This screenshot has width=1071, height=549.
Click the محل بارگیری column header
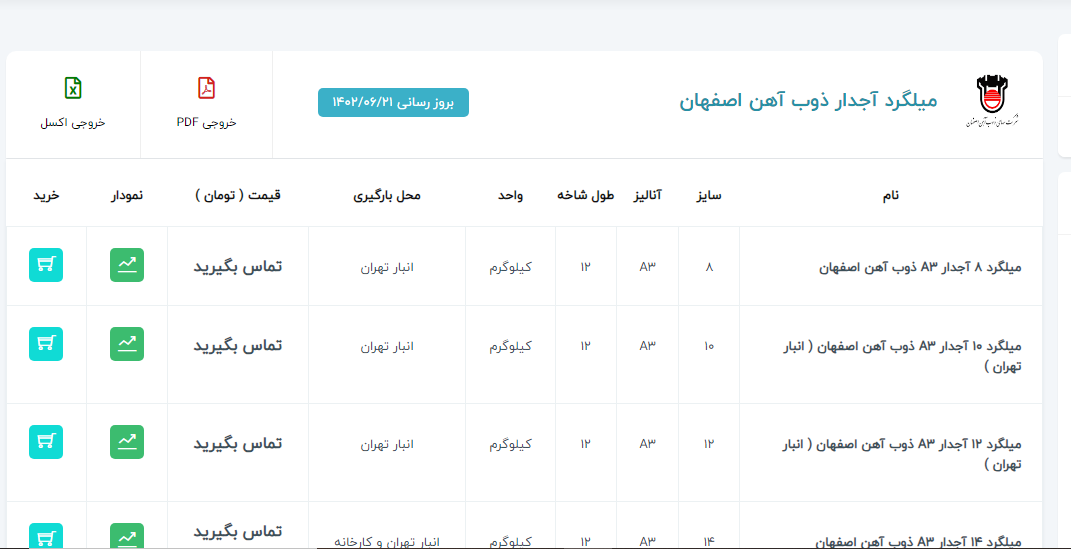click(x=387, y=195)
